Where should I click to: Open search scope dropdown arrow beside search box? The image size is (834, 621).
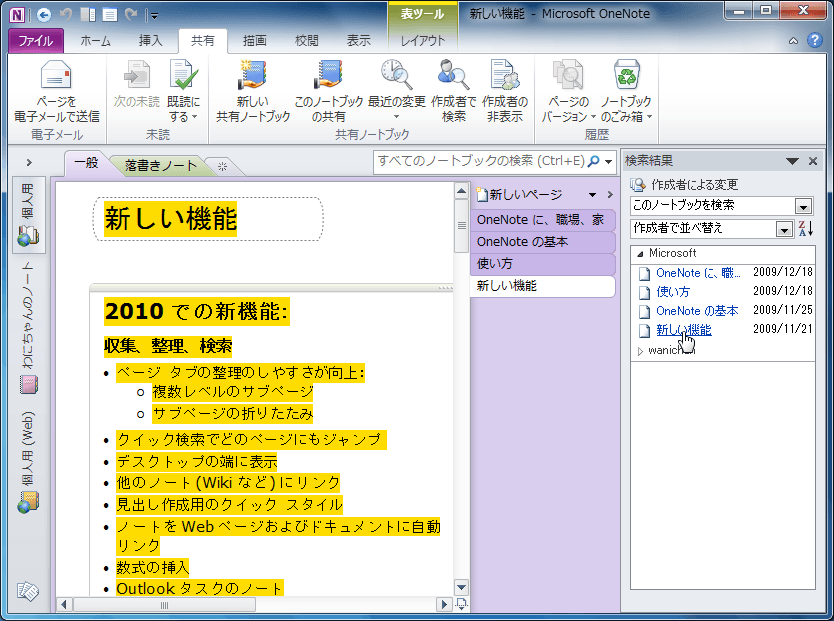click(608, 161)
